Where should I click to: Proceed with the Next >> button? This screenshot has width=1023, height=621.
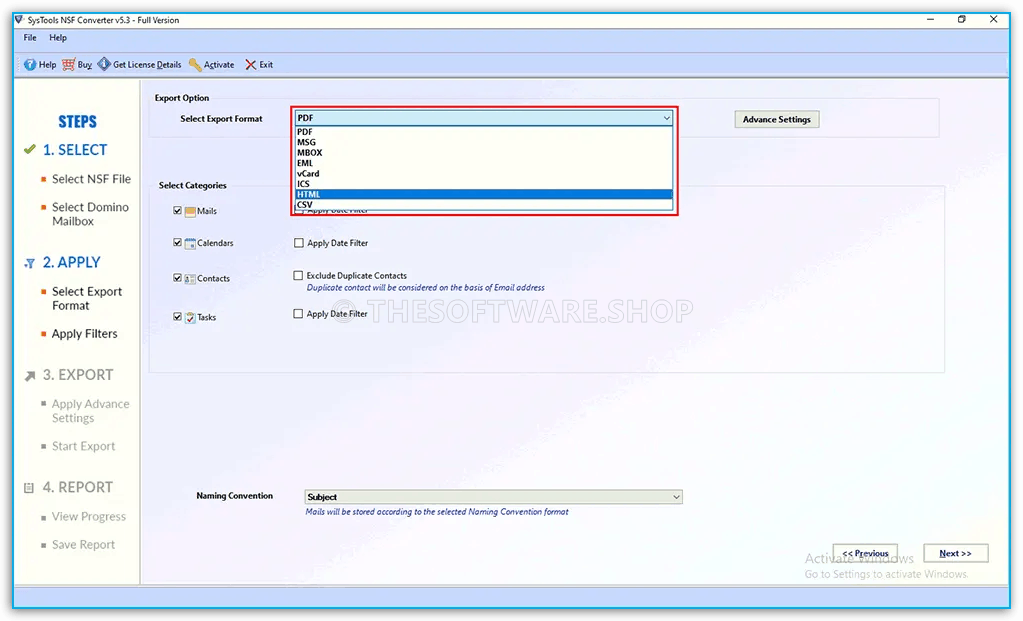click(x=956, y=553)
